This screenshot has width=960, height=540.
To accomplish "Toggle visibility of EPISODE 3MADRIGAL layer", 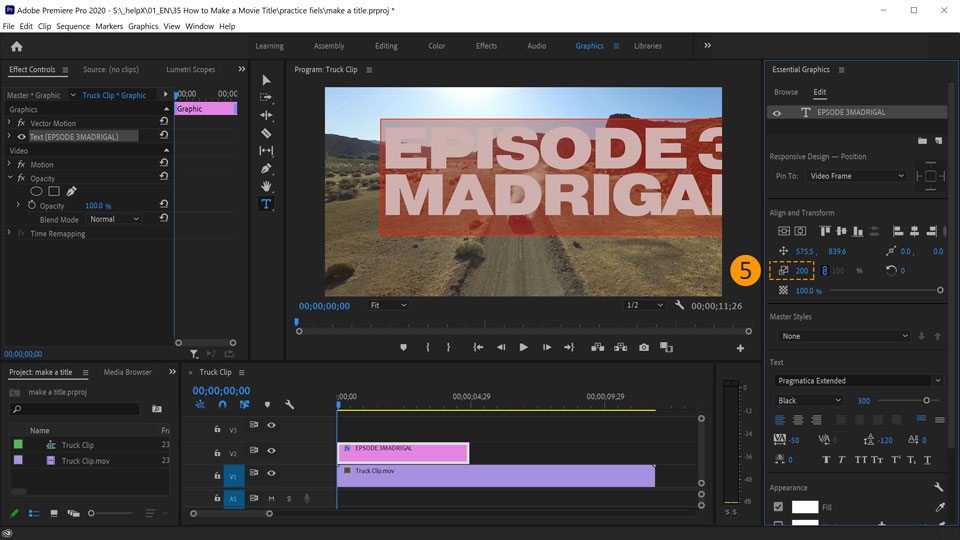I will click(777, 113).
